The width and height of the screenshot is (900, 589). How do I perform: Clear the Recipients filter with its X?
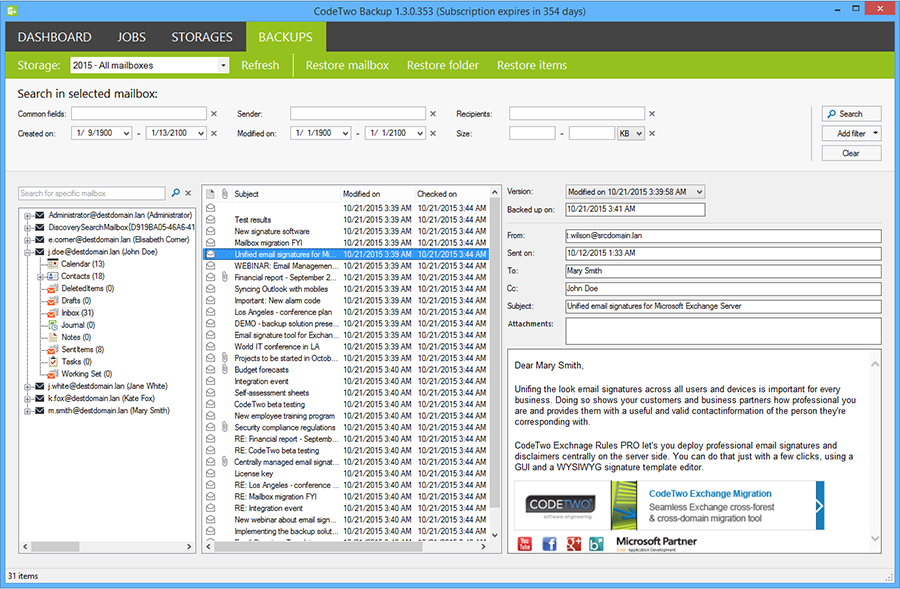coord(652,114)
